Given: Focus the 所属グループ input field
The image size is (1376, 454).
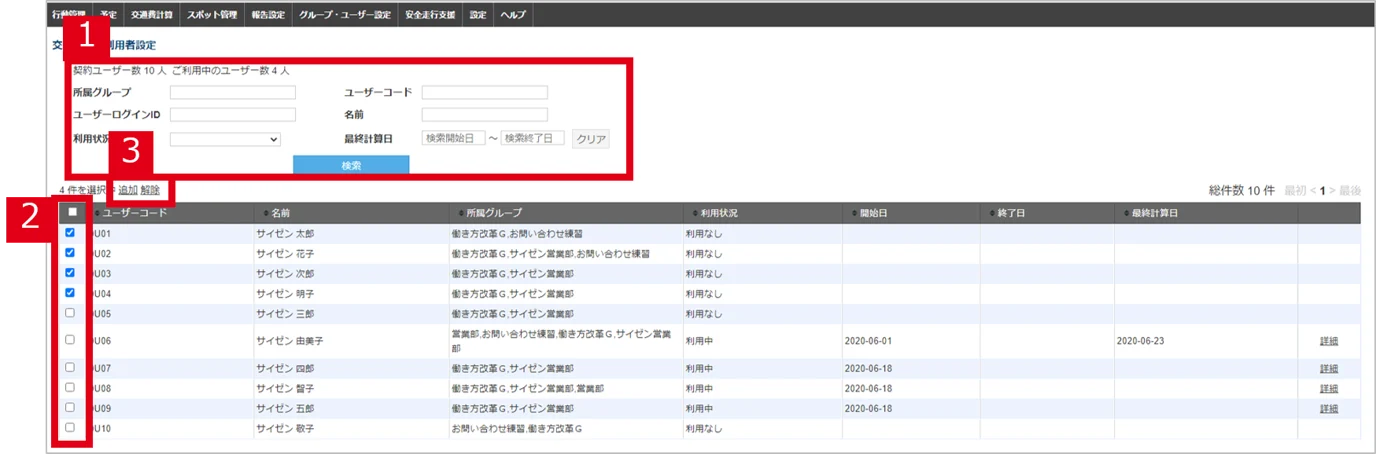Looking at the screenshot, I should tap(233, 92).
